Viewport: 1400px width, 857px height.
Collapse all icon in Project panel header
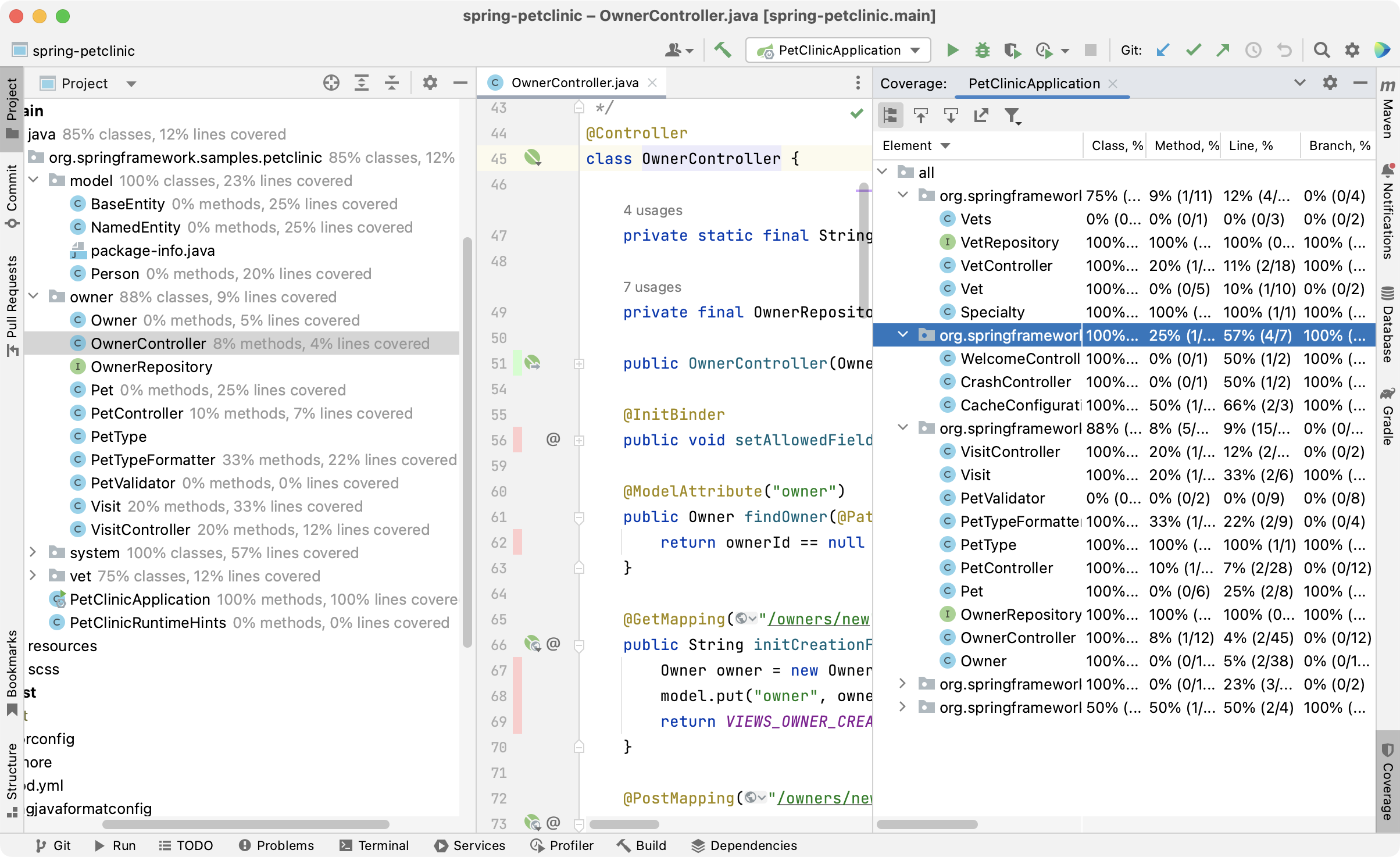pos(392,83)
